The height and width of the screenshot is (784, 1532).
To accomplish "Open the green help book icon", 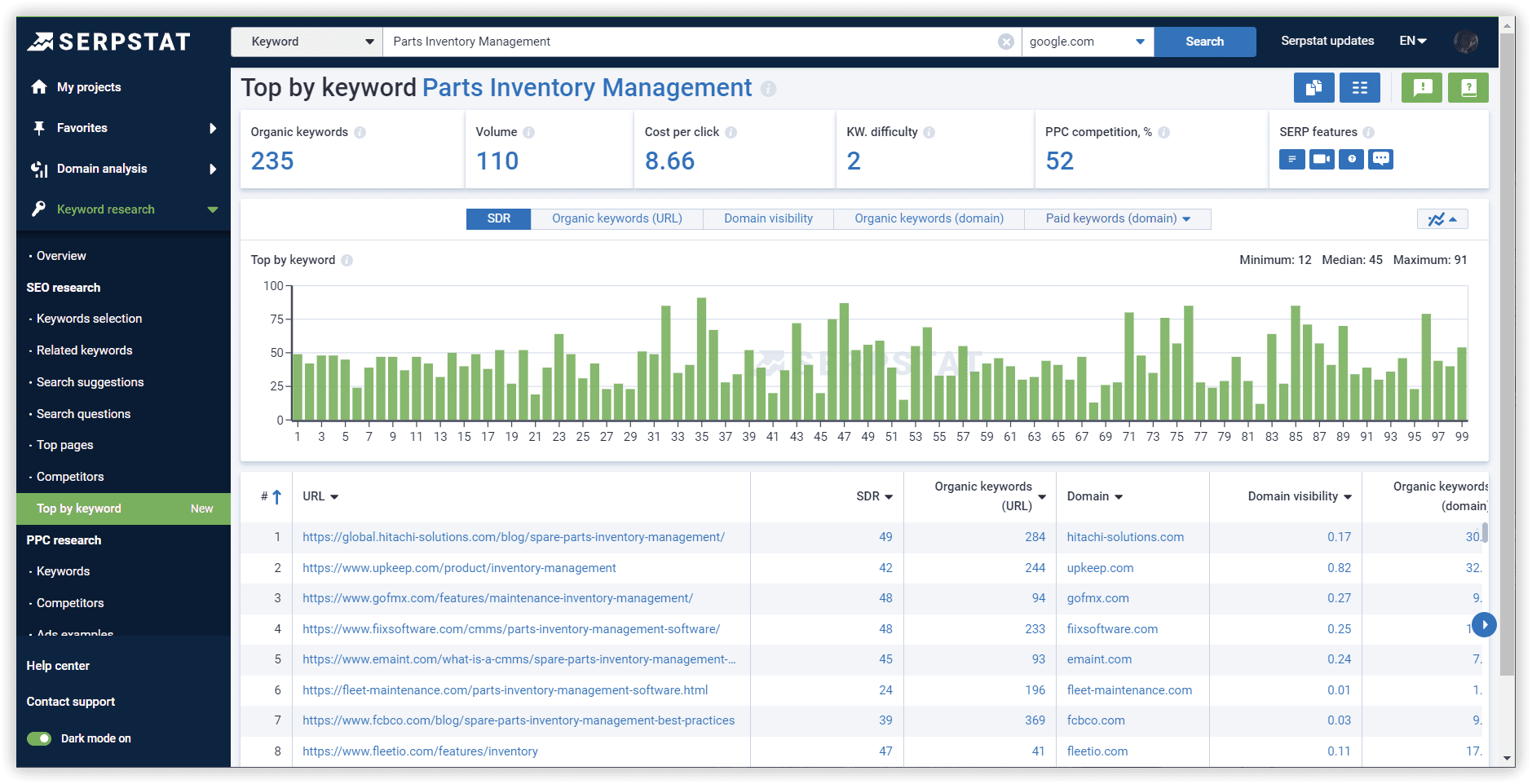I will pos(1468,88).
